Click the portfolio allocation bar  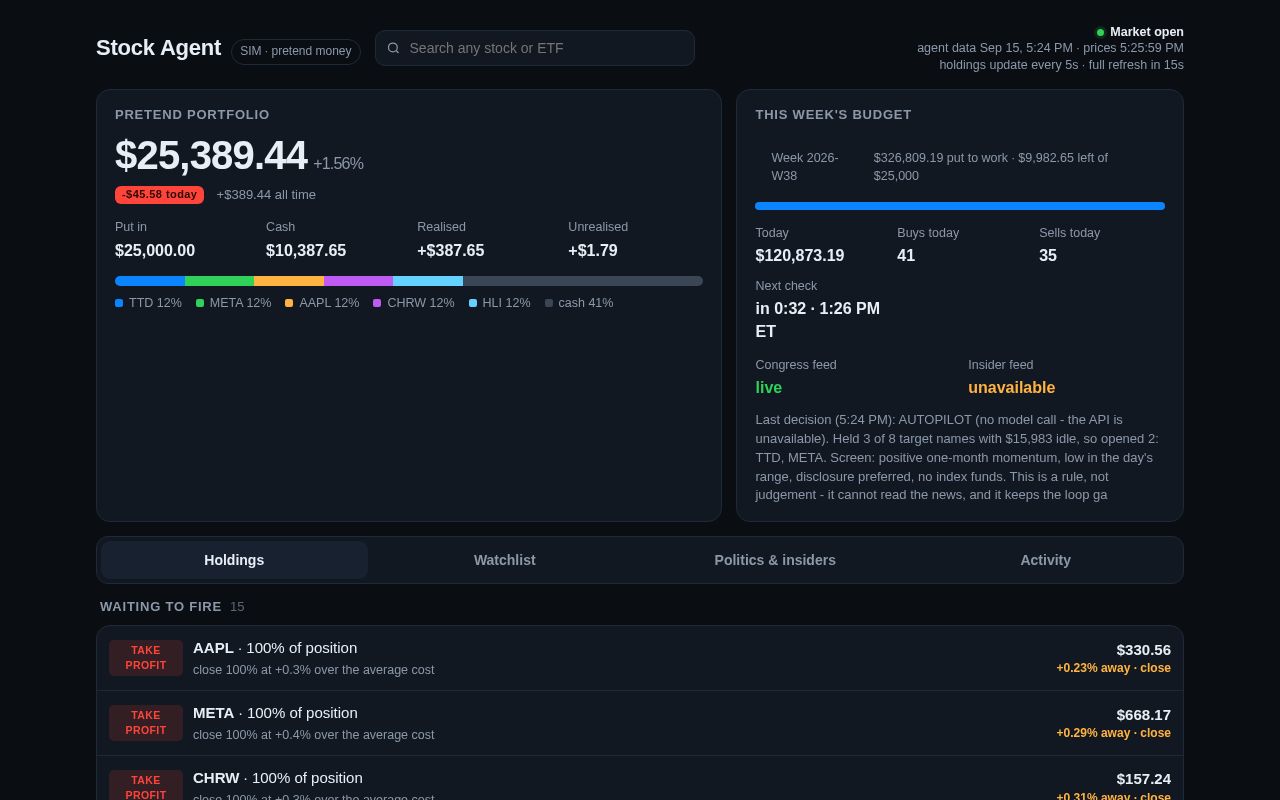(409, 281)
